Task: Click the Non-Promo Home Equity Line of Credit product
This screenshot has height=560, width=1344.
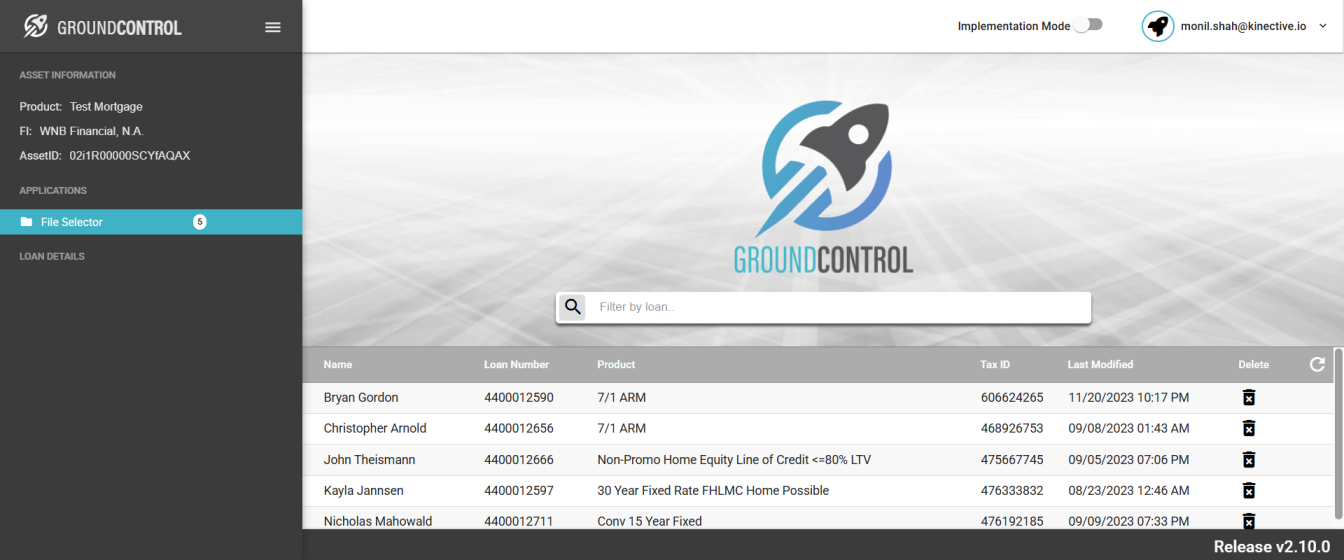Action: pos(734,460)
